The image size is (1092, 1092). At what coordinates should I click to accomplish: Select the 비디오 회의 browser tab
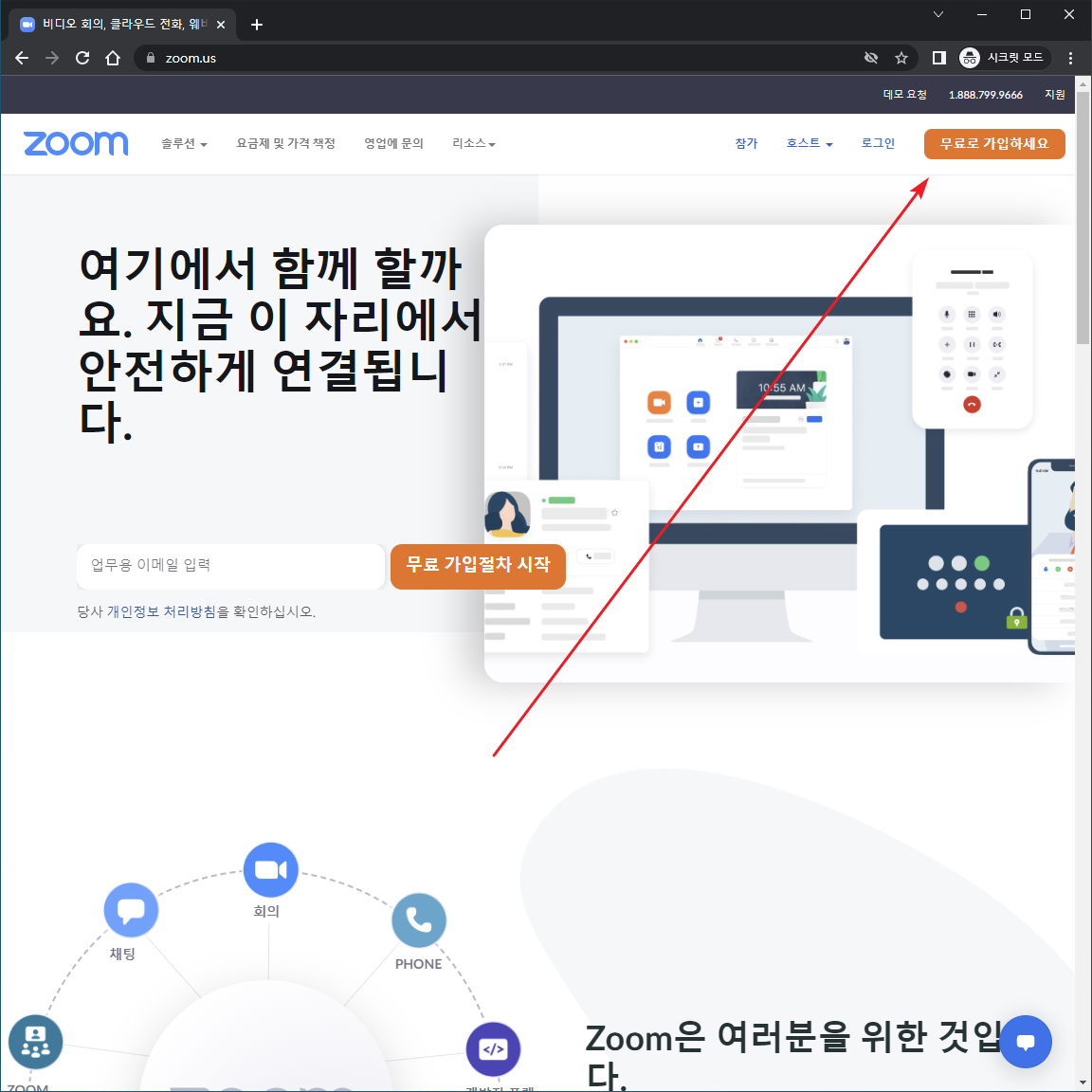point(124,25)
